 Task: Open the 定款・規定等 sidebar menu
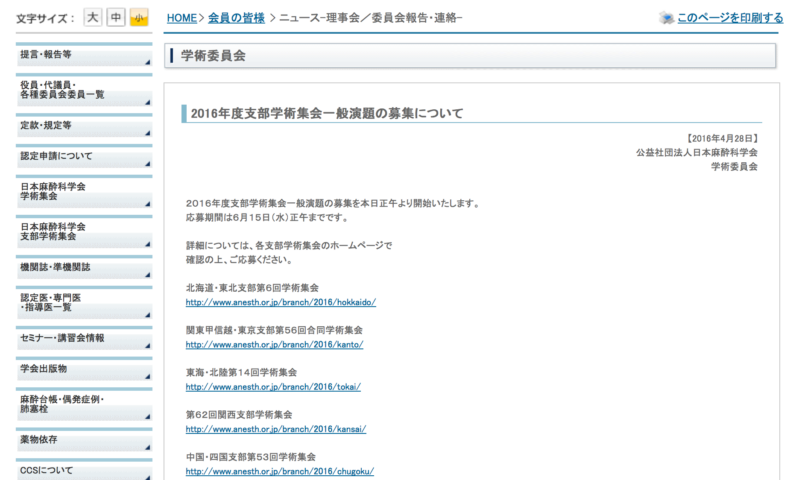(84, 126)
